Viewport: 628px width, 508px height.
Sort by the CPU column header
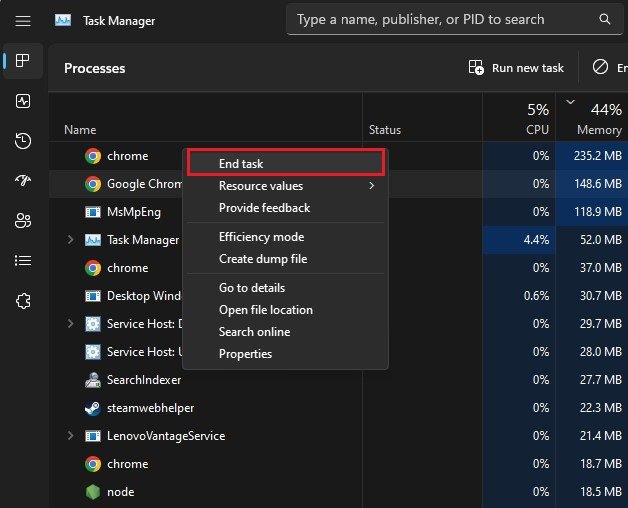(x=537, y=130)
